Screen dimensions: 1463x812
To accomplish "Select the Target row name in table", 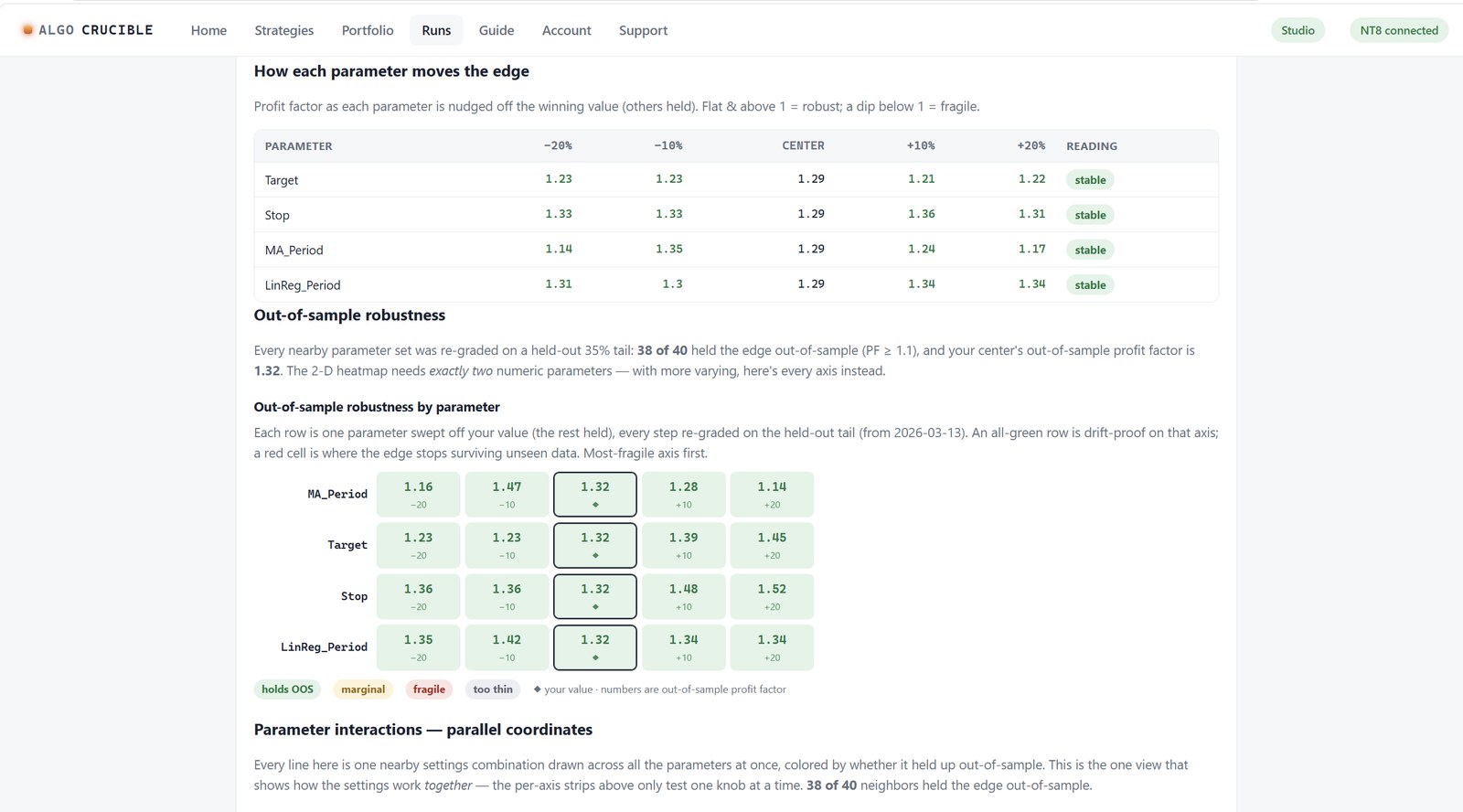I will (282, 180).
